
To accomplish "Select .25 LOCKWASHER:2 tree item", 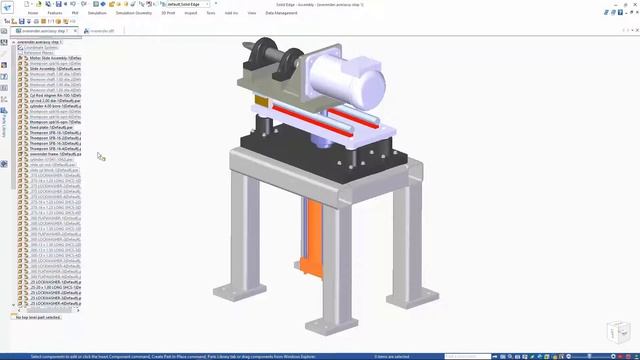I will click(55, 293).
